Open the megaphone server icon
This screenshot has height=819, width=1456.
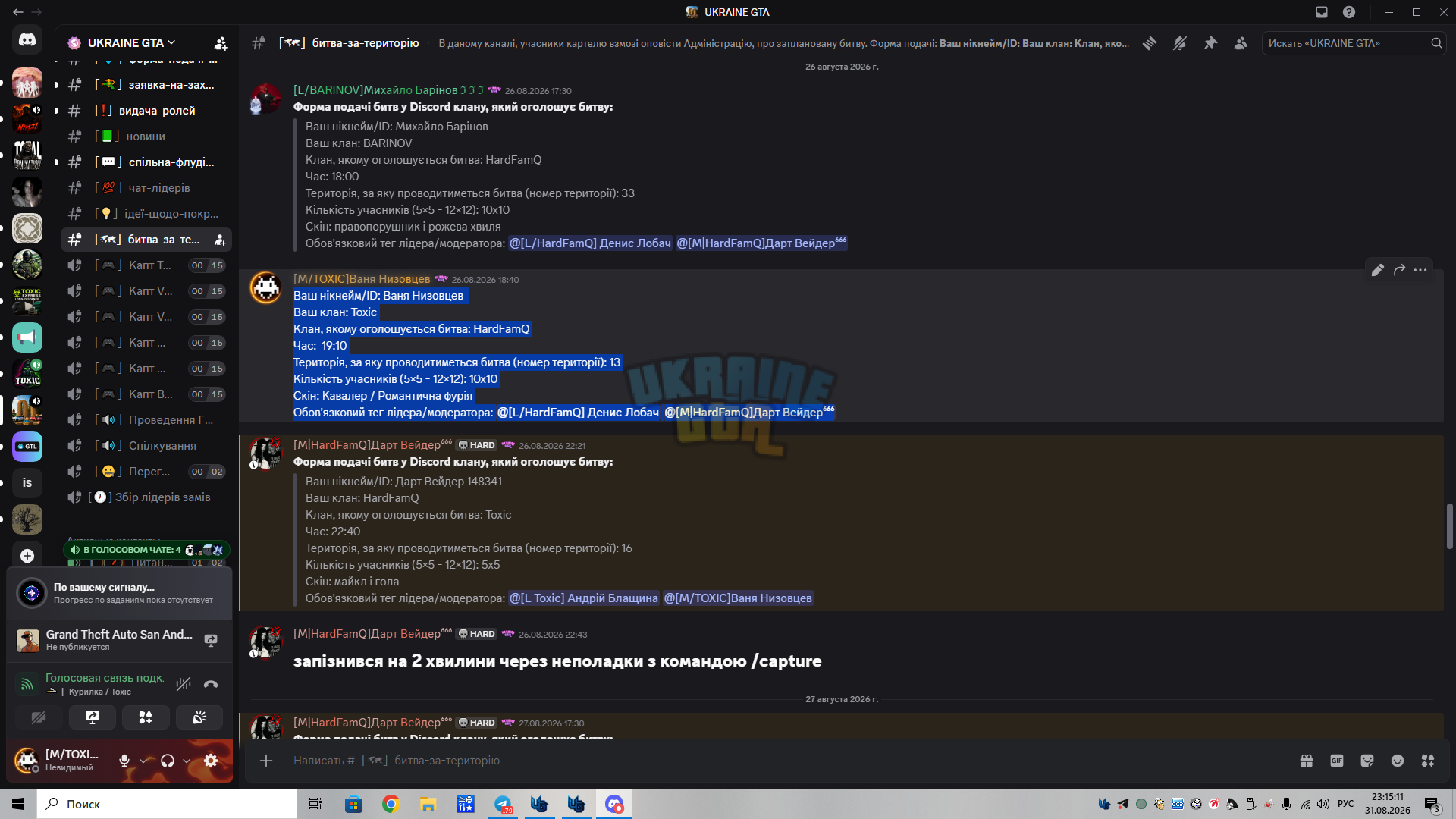click(x=27, y=337)
